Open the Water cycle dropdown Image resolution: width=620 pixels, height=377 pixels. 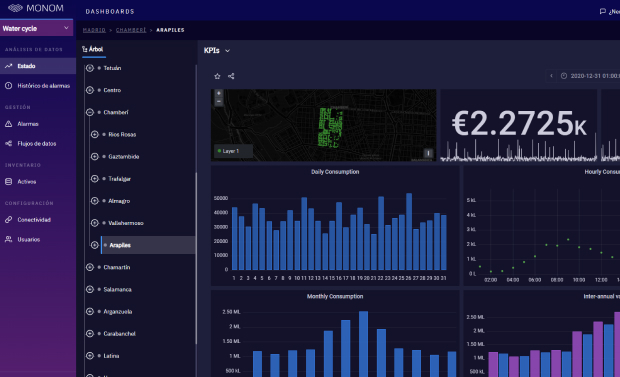36,28
